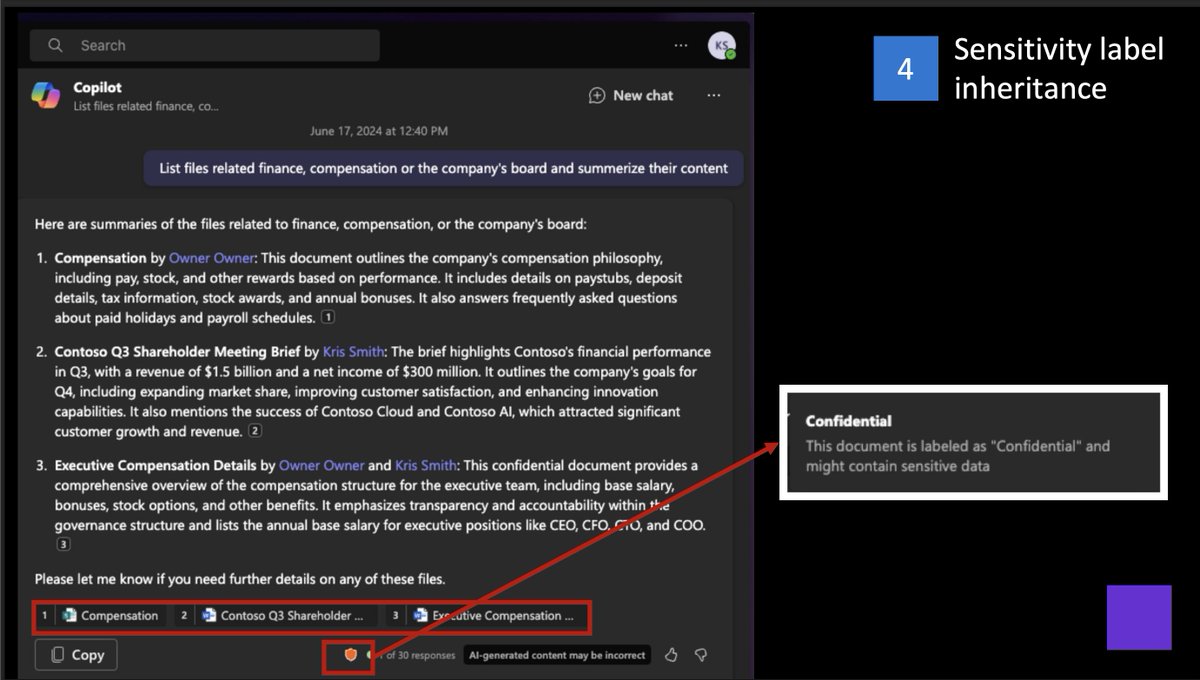Click the Search input field
This screenshot has height=680, width=1200.
[204, 45]
